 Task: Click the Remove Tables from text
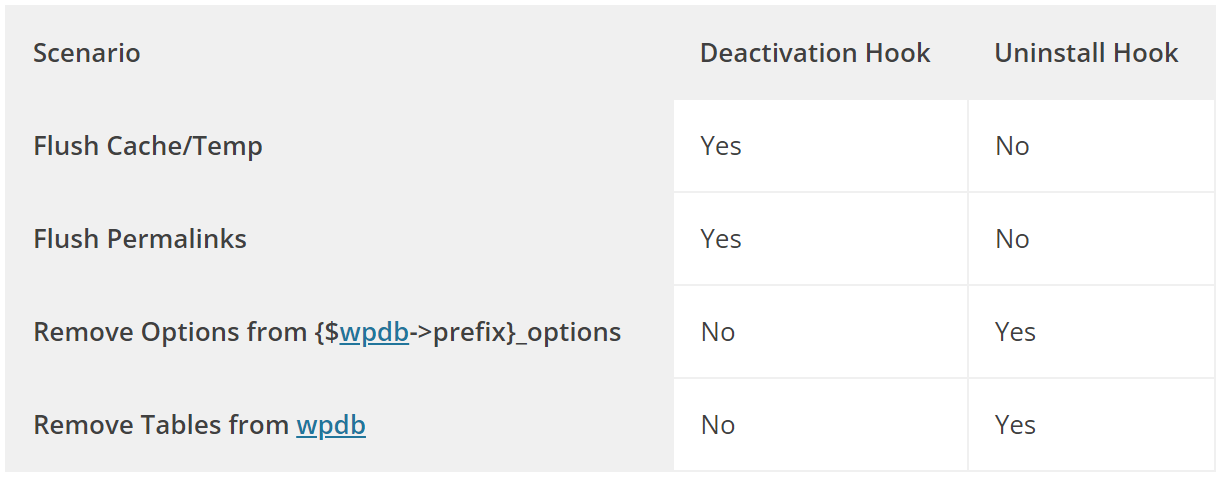pyautogui.click(x=161, y=425)
